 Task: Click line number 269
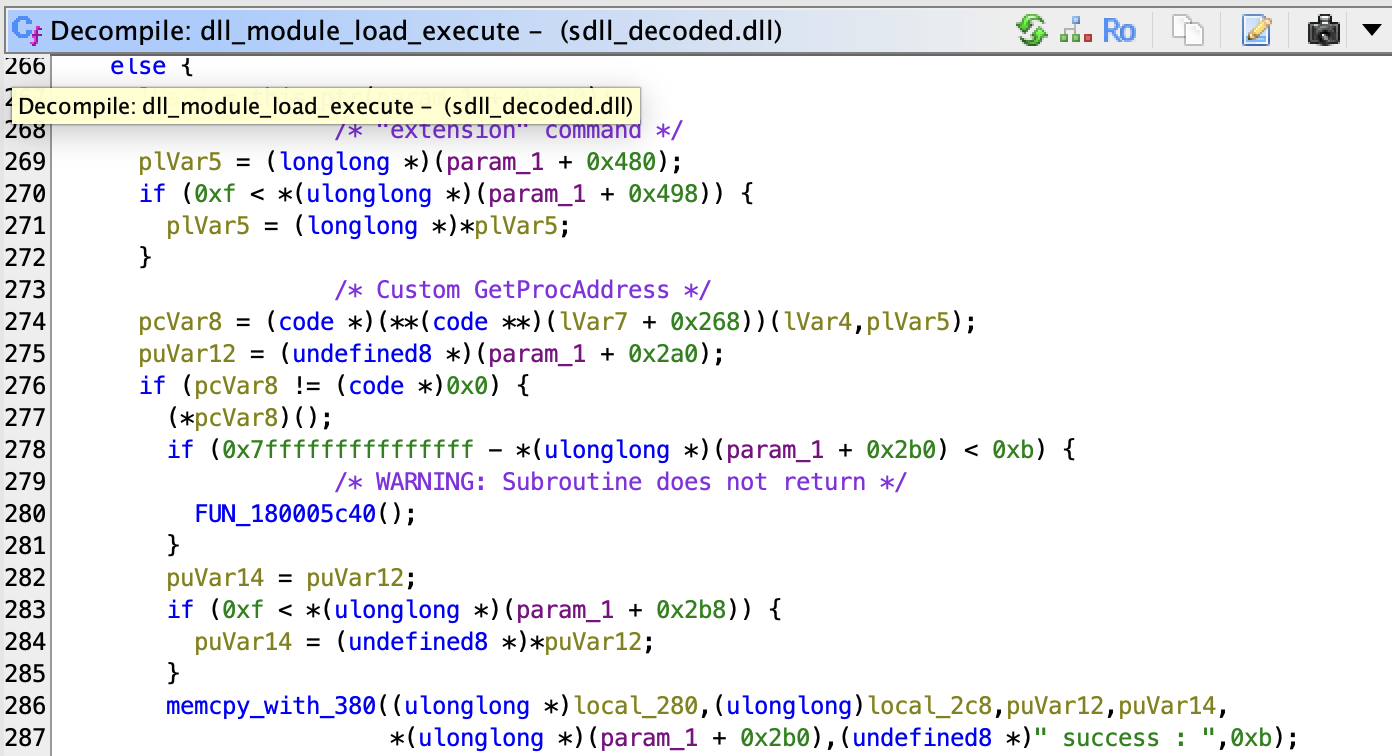(x=24, y=162)
